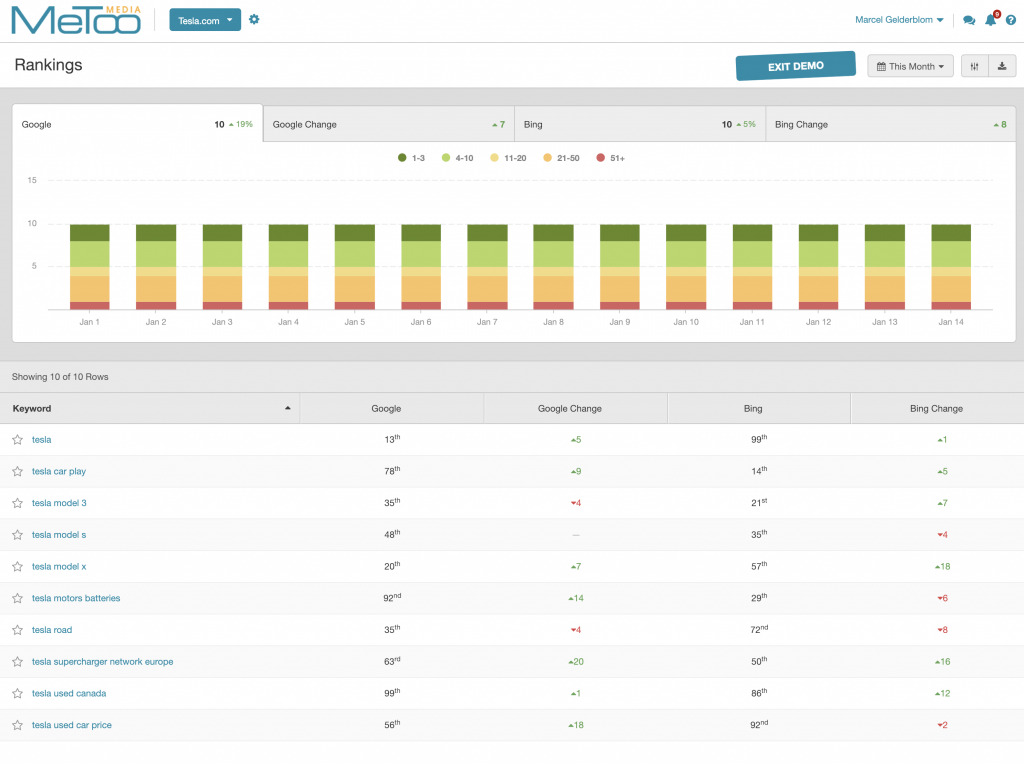Viewport: 1024px width, 764px height.
Task: Open the settings gear next to Tesla.com
Action: pyautogui.click(x=254, y=20)
